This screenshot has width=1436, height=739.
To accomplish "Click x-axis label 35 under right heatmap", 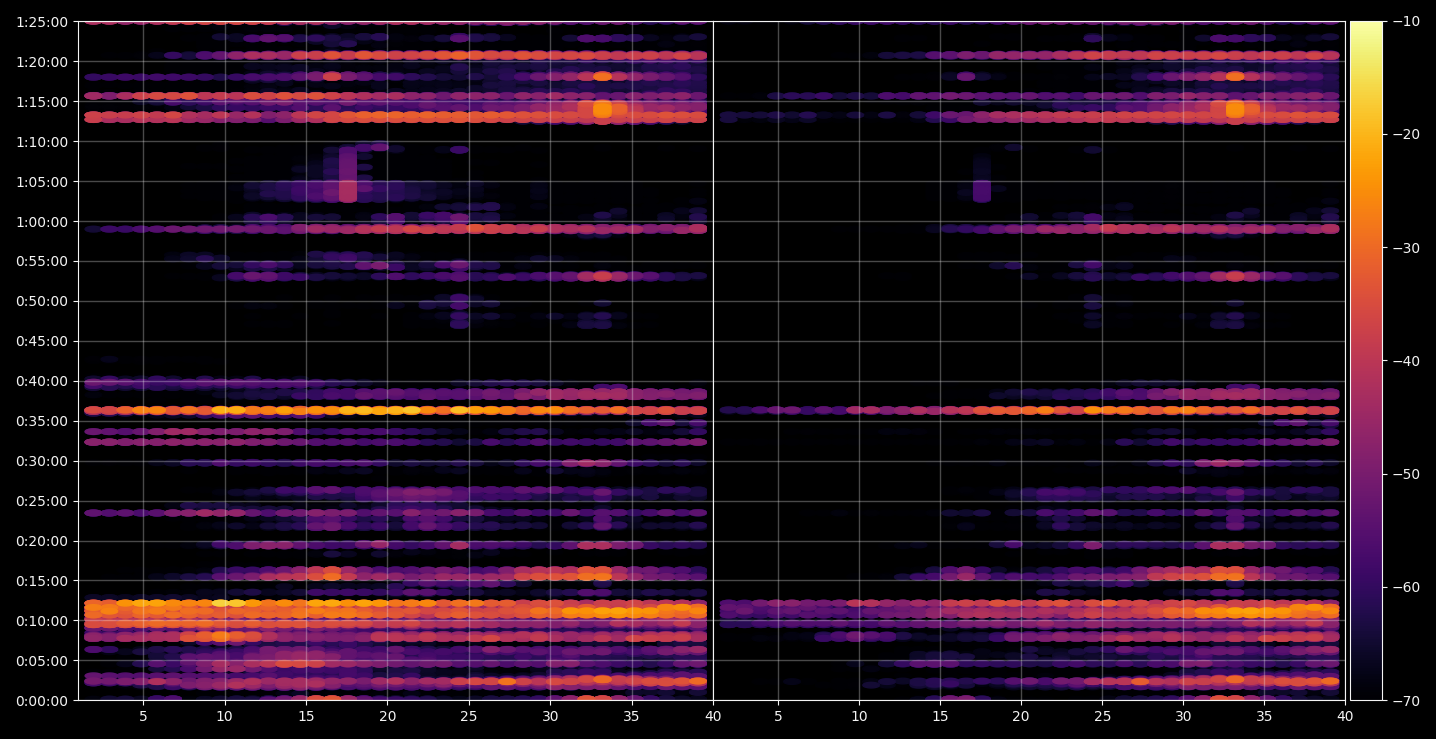I will [1264, 716].
